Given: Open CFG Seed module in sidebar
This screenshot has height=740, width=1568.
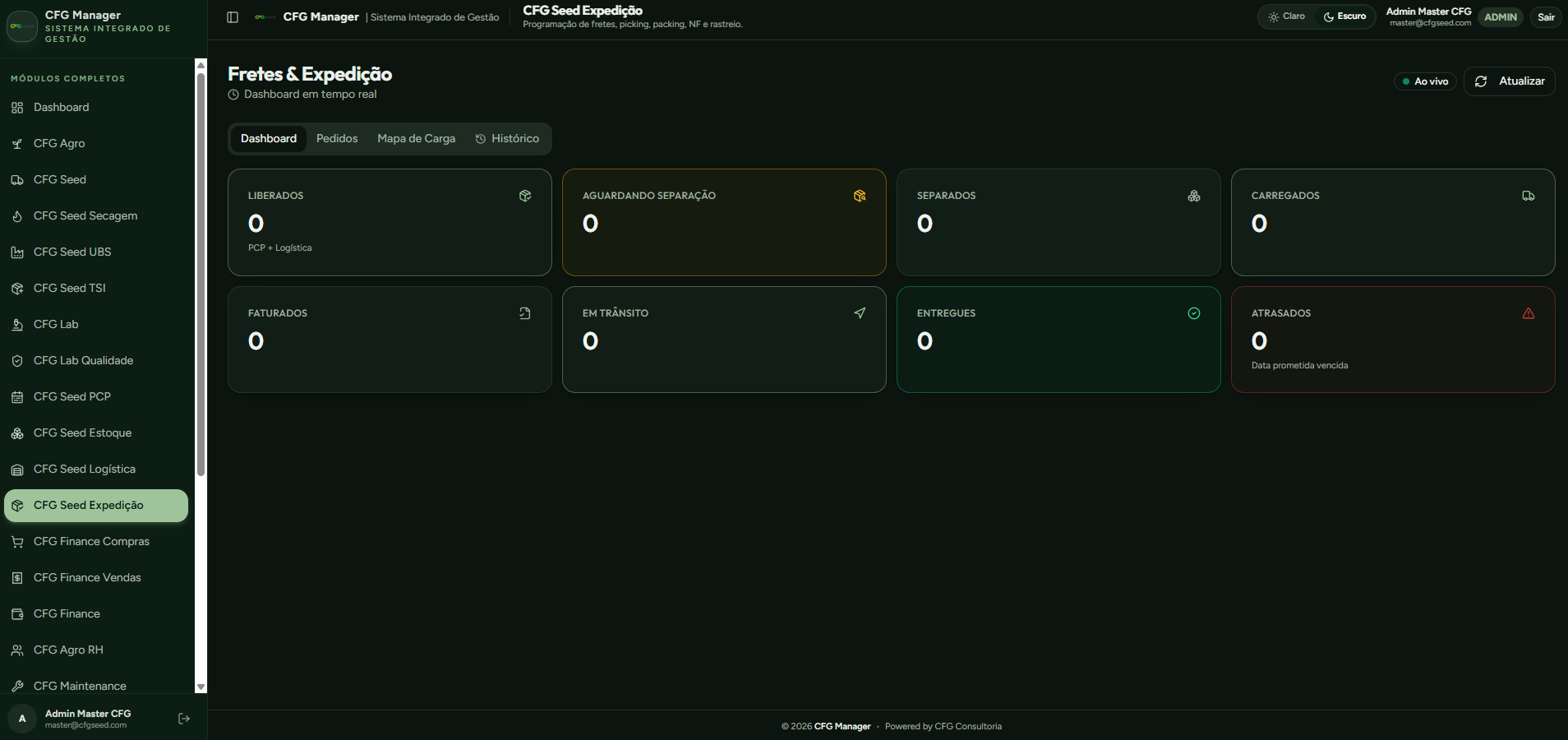Looking at the screenshot, I should (x=96, y=180).
